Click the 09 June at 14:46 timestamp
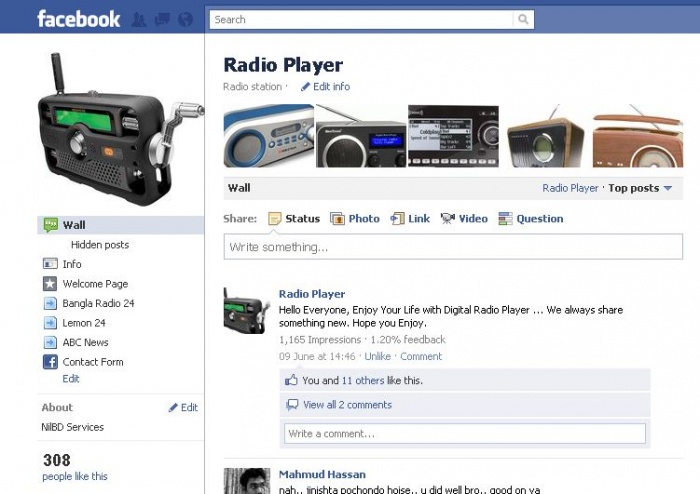 pyautogui.click(x=317, y=357)
